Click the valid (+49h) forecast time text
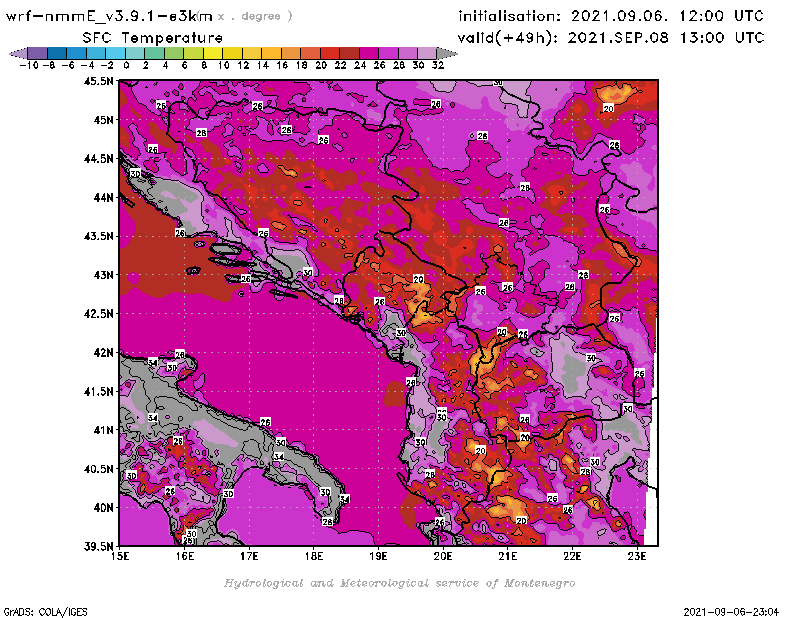Image resolution: width=800 pixels, height=618 pixels. pos(611,38)
